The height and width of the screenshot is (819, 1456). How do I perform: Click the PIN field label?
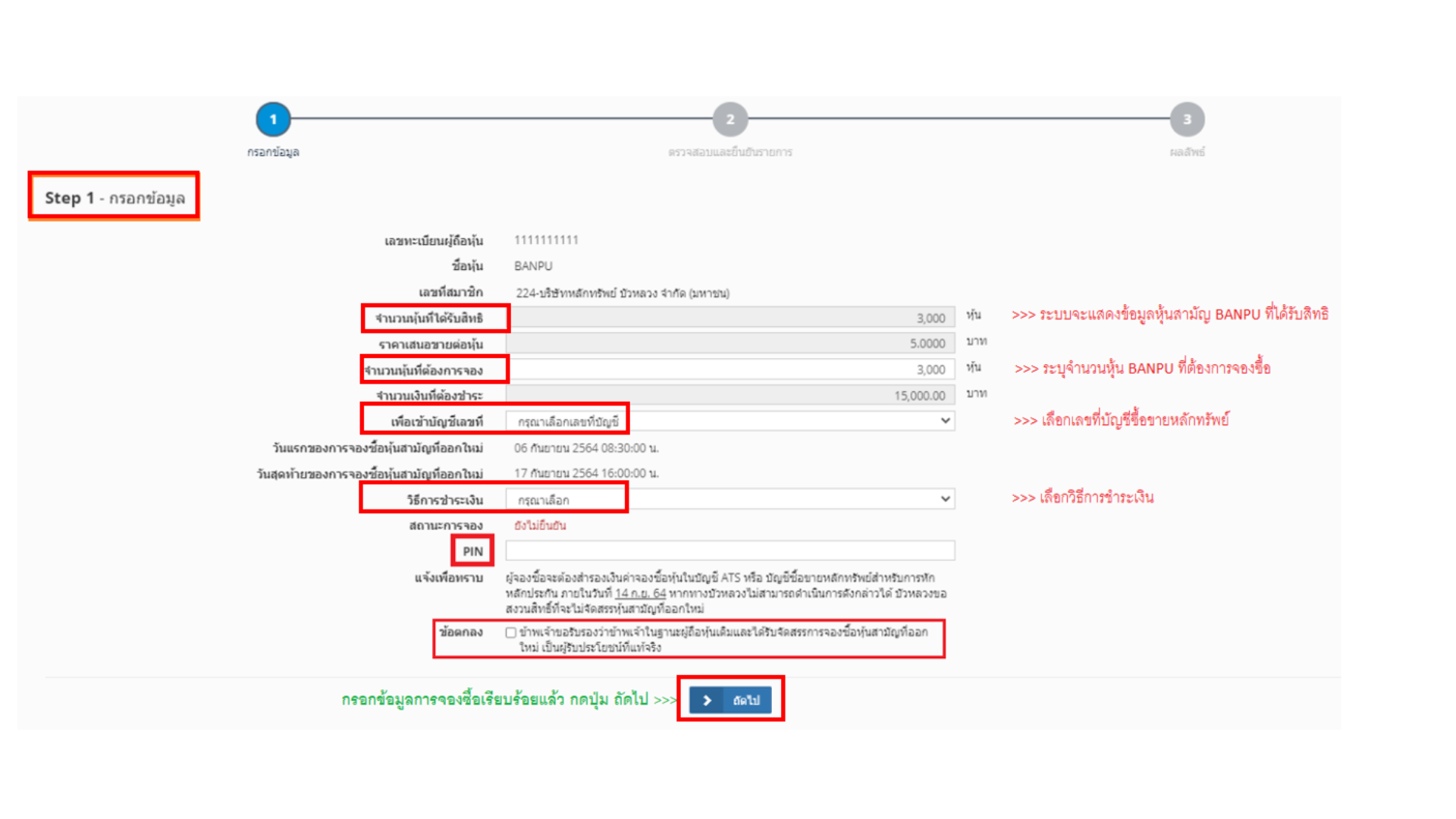pyautogui.click(x=472, y=551)
